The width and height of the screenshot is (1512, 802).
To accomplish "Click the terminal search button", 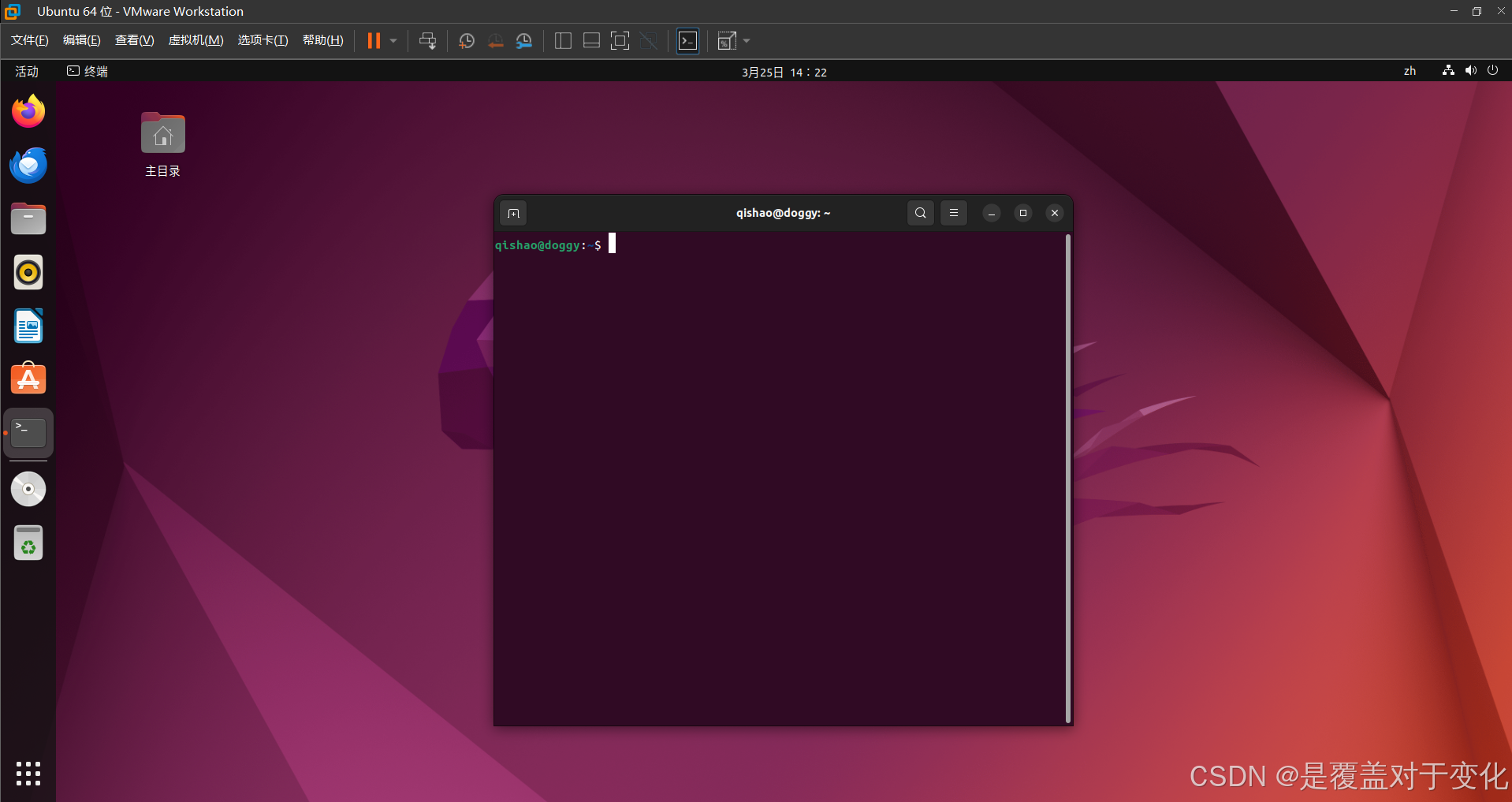I will pos(921,213).
